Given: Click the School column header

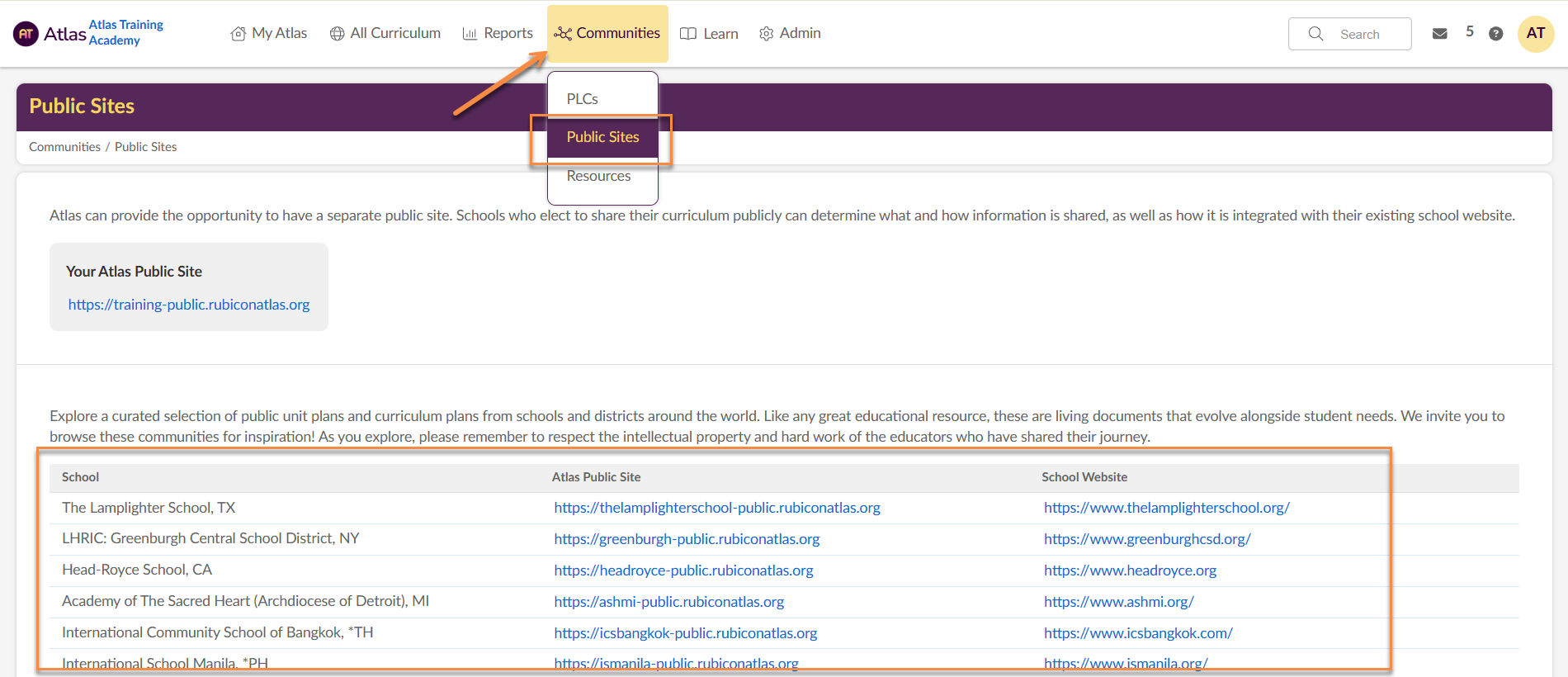Looking at the screenshot, I should click(80, 477).
